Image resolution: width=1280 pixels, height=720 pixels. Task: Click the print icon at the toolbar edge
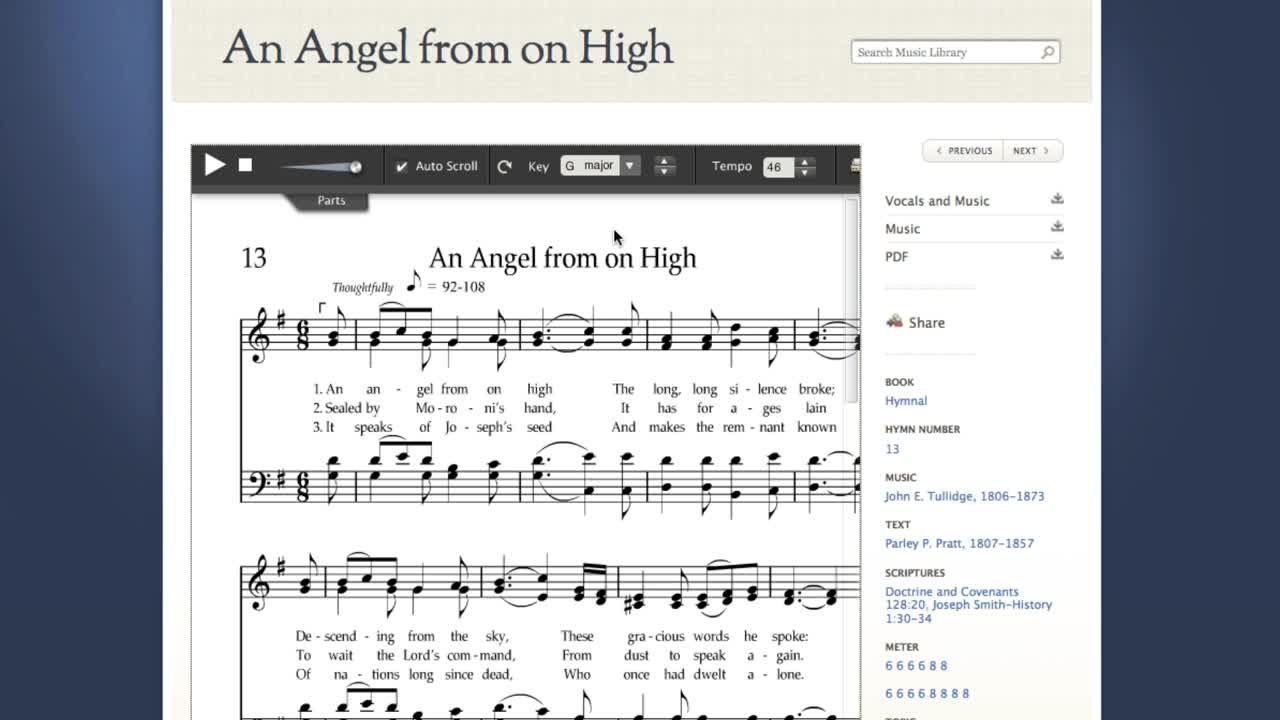tap(855, 166)
